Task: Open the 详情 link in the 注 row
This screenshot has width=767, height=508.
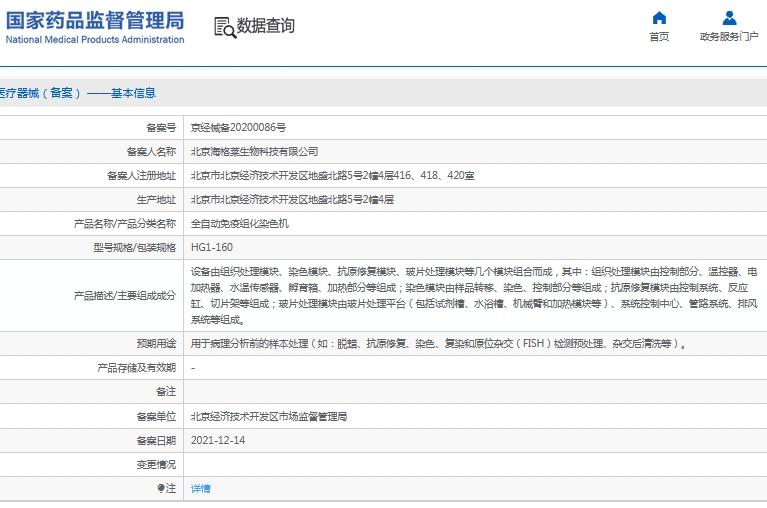Action: pos(201,488)
